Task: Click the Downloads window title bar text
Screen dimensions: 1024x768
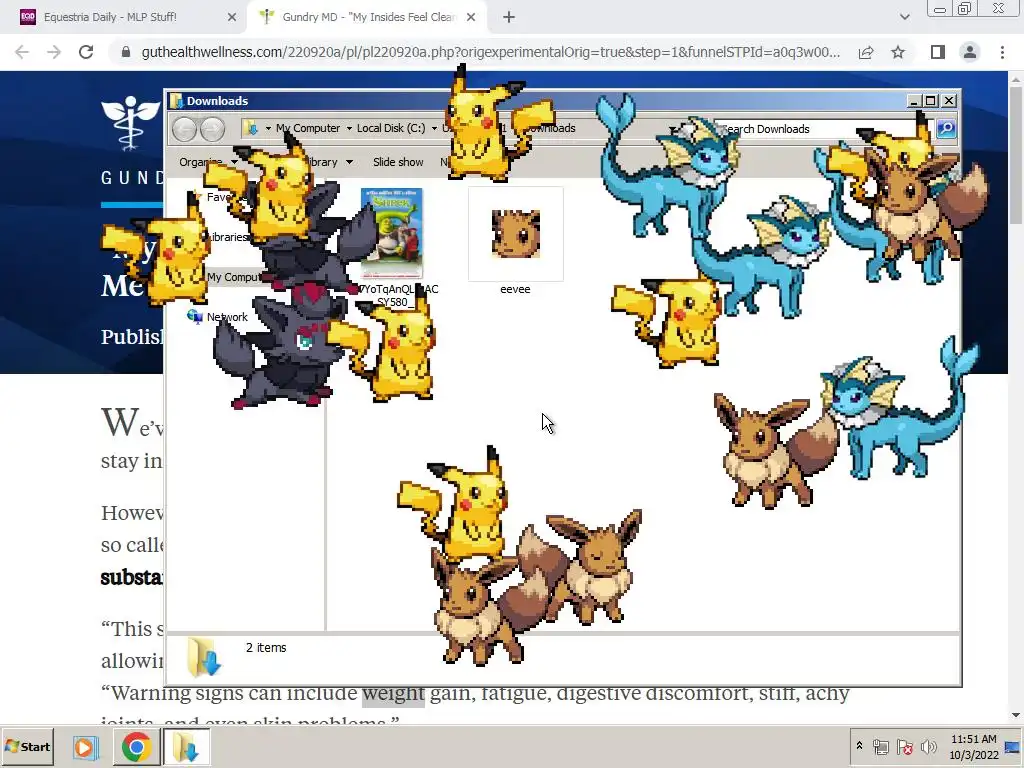Action: pyautogui.click(x=217, y=101)
